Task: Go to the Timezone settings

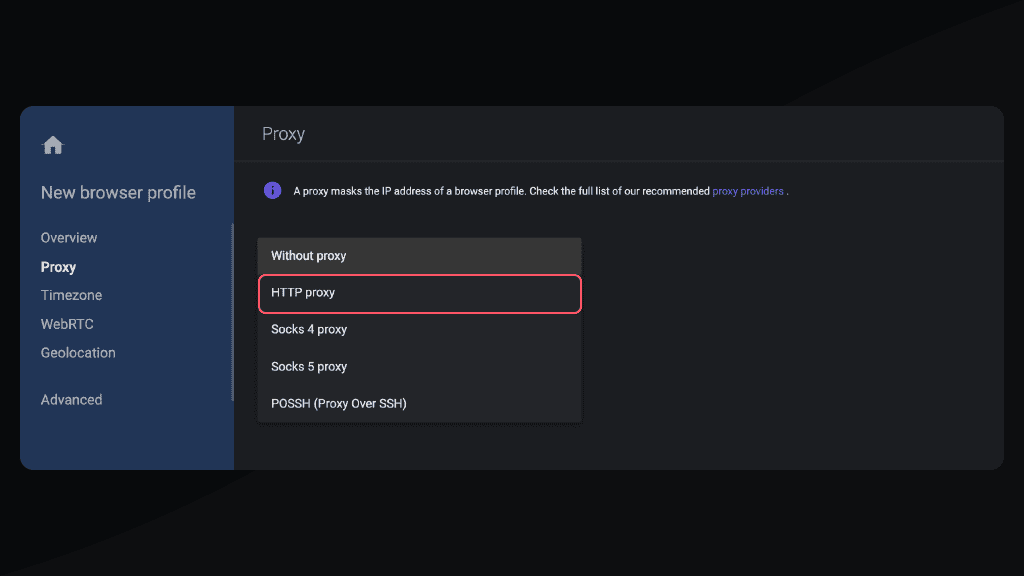Action: [71, 295]
